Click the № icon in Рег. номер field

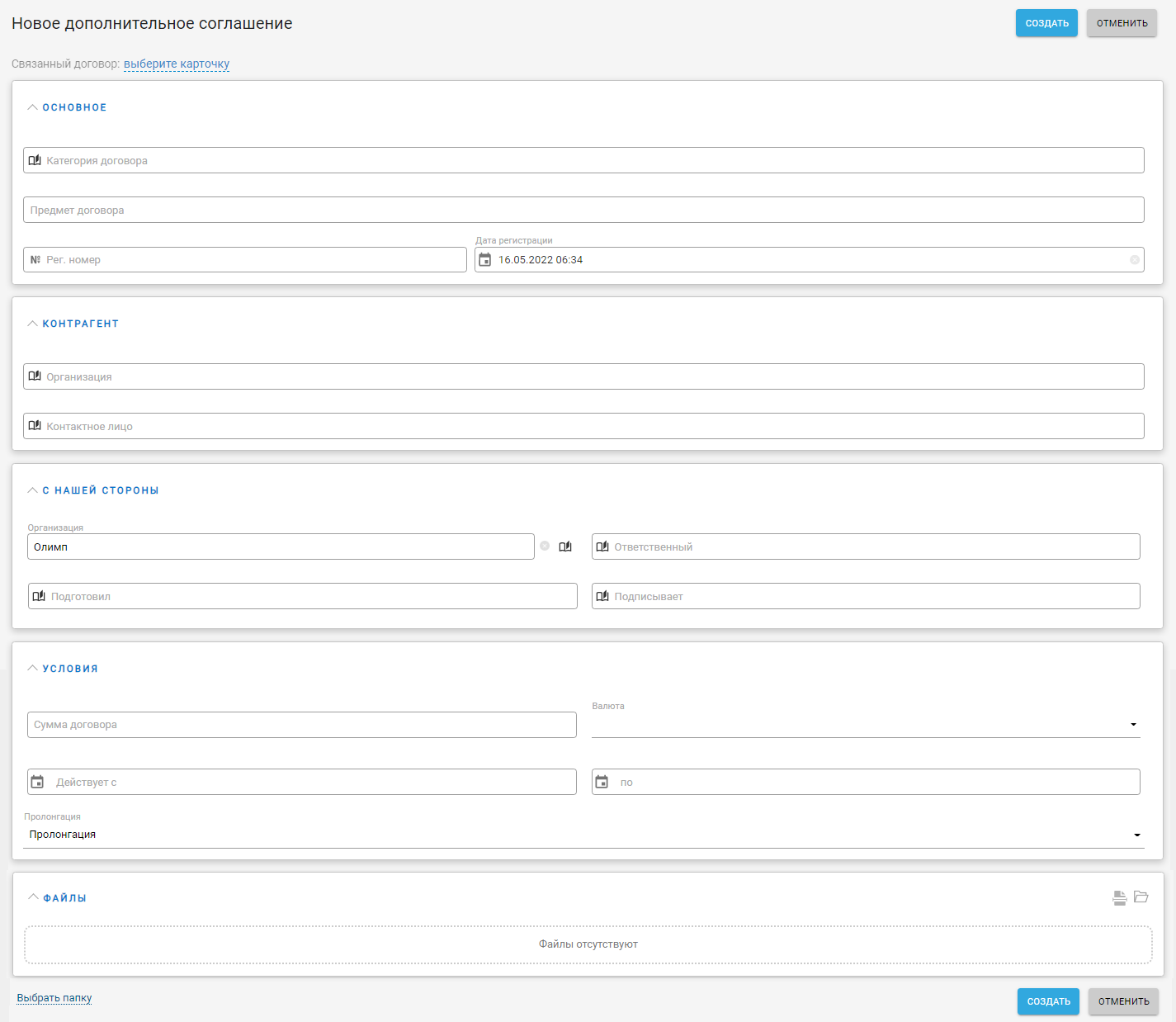point(35,259)
